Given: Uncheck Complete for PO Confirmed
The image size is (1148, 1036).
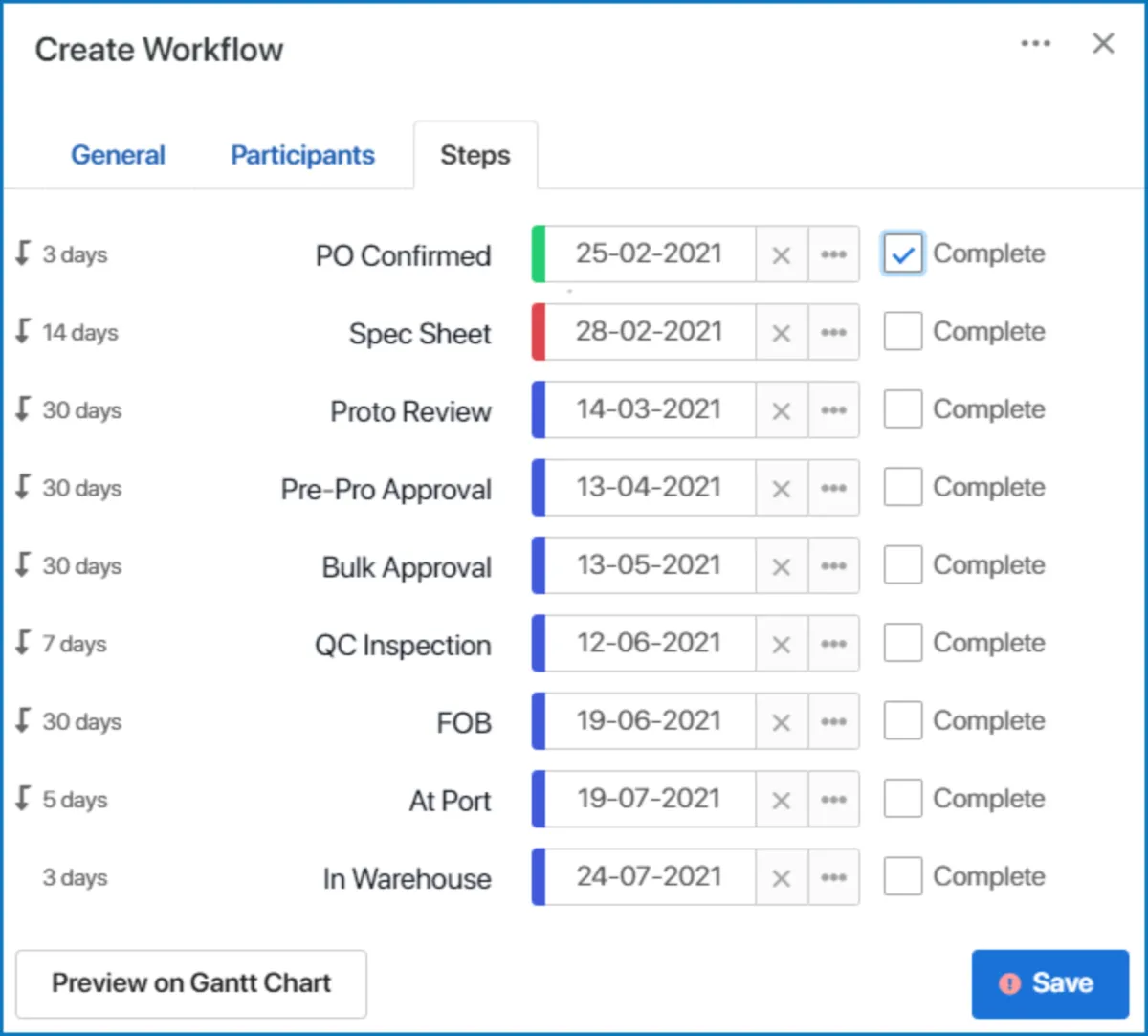Looking at the screenshot, I should click(x=902, y=254).
